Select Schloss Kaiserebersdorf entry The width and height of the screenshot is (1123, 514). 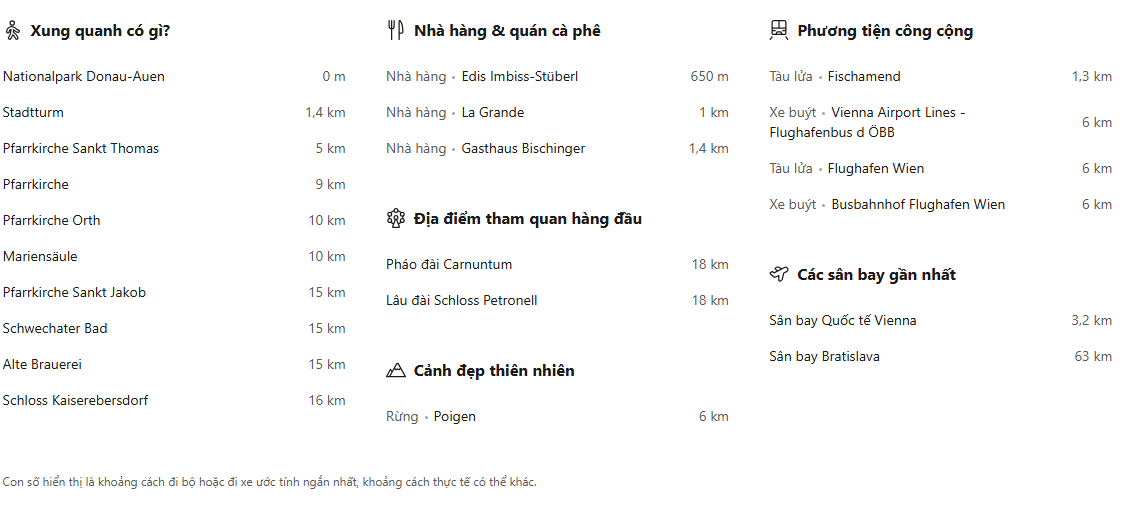76,401
